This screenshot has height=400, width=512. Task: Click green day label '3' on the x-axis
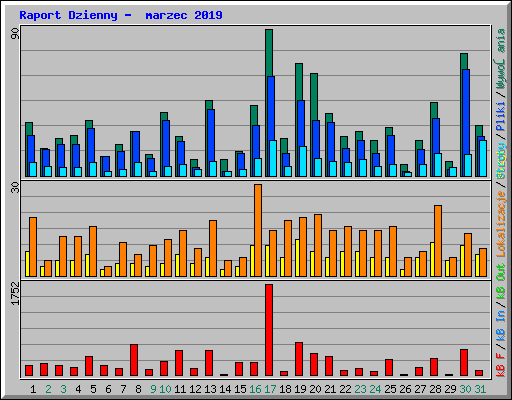[63, 389]
